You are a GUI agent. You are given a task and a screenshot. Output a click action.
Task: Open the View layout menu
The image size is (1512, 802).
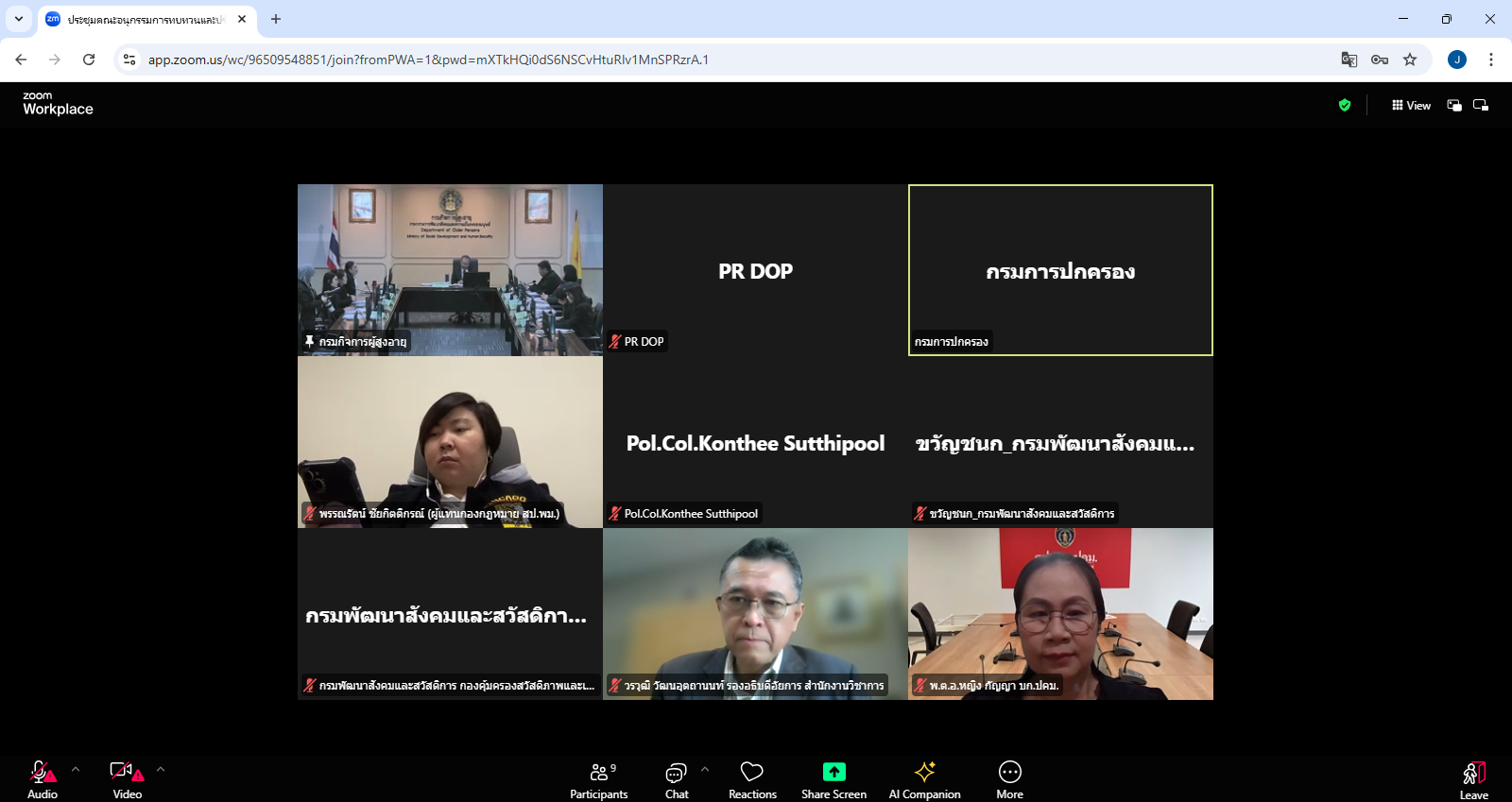click(x=1411, y=106)
